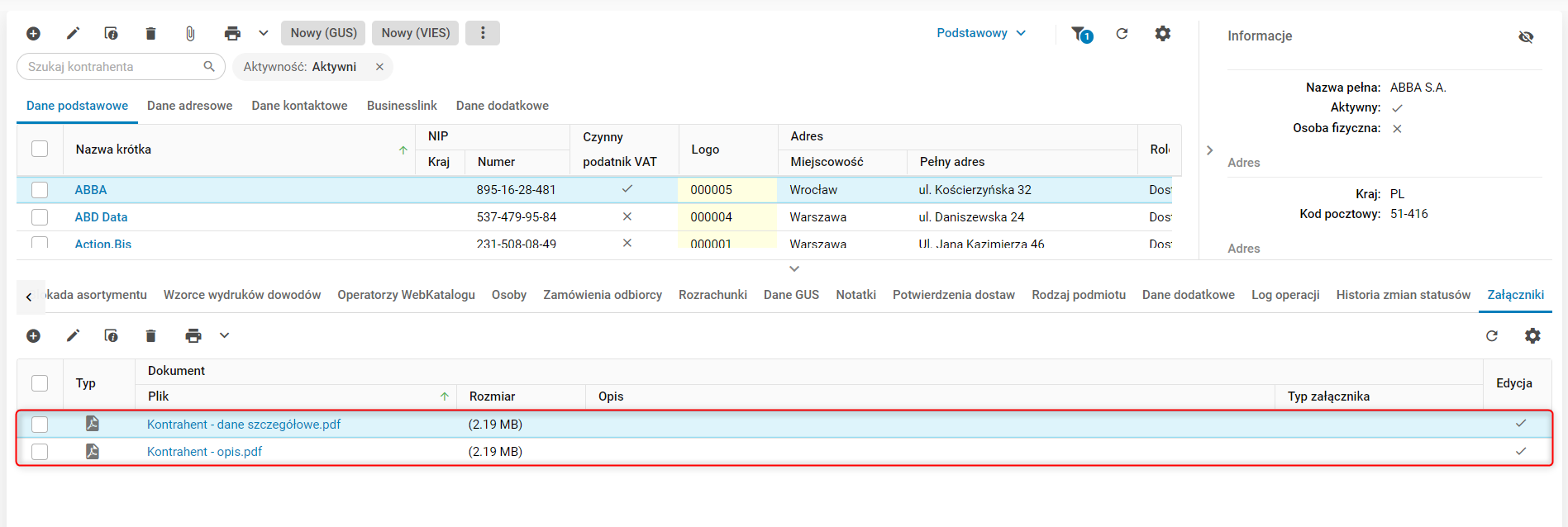This screenshot has width=1568, height=527.
Task: Refresh the contractor list
Action: tap(1122, 33)
